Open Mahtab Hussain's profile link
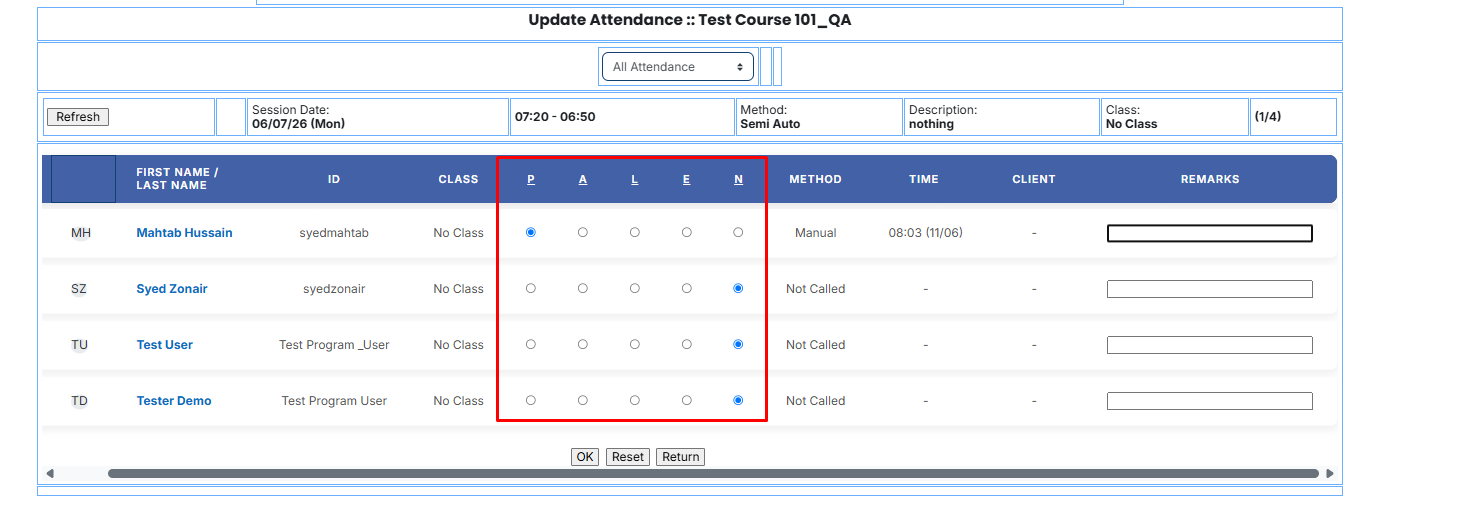The height and width of the screenshot is (505, 1465). pyautogui.click(x=184, y=233)
